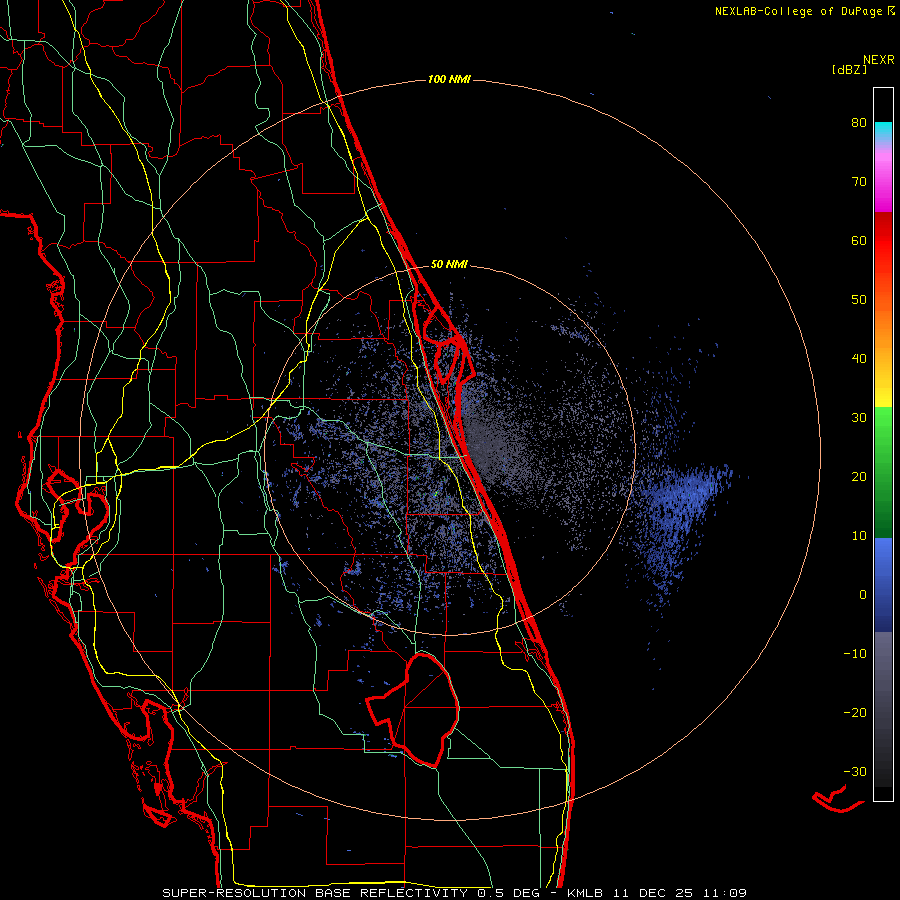
Task: Click the "100 NMI" range ring label
Action: [x=449, y=79]
